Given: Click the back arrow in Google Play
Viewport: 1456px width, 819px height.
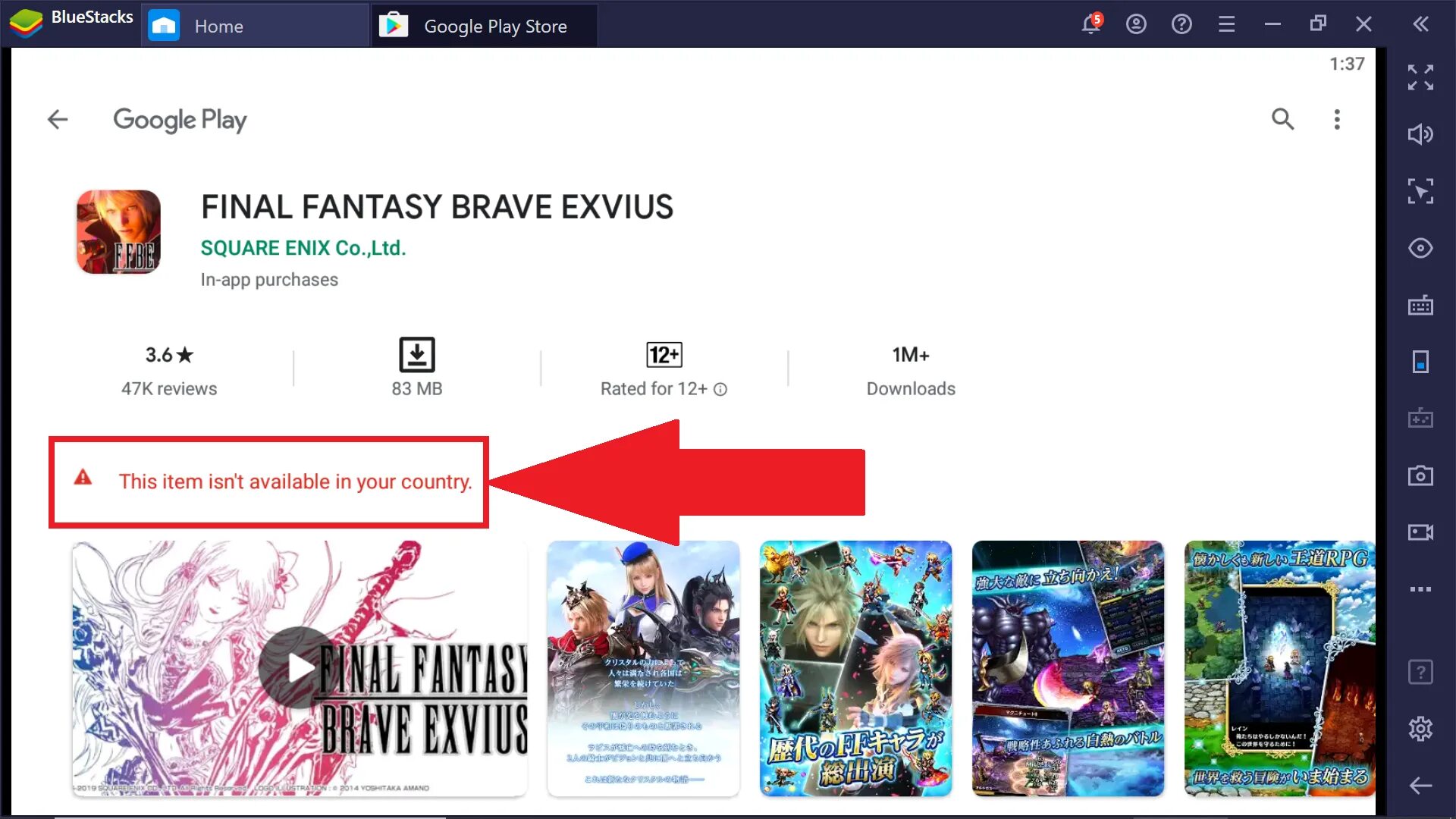Looking at the screenshot, I should point(57,119).
